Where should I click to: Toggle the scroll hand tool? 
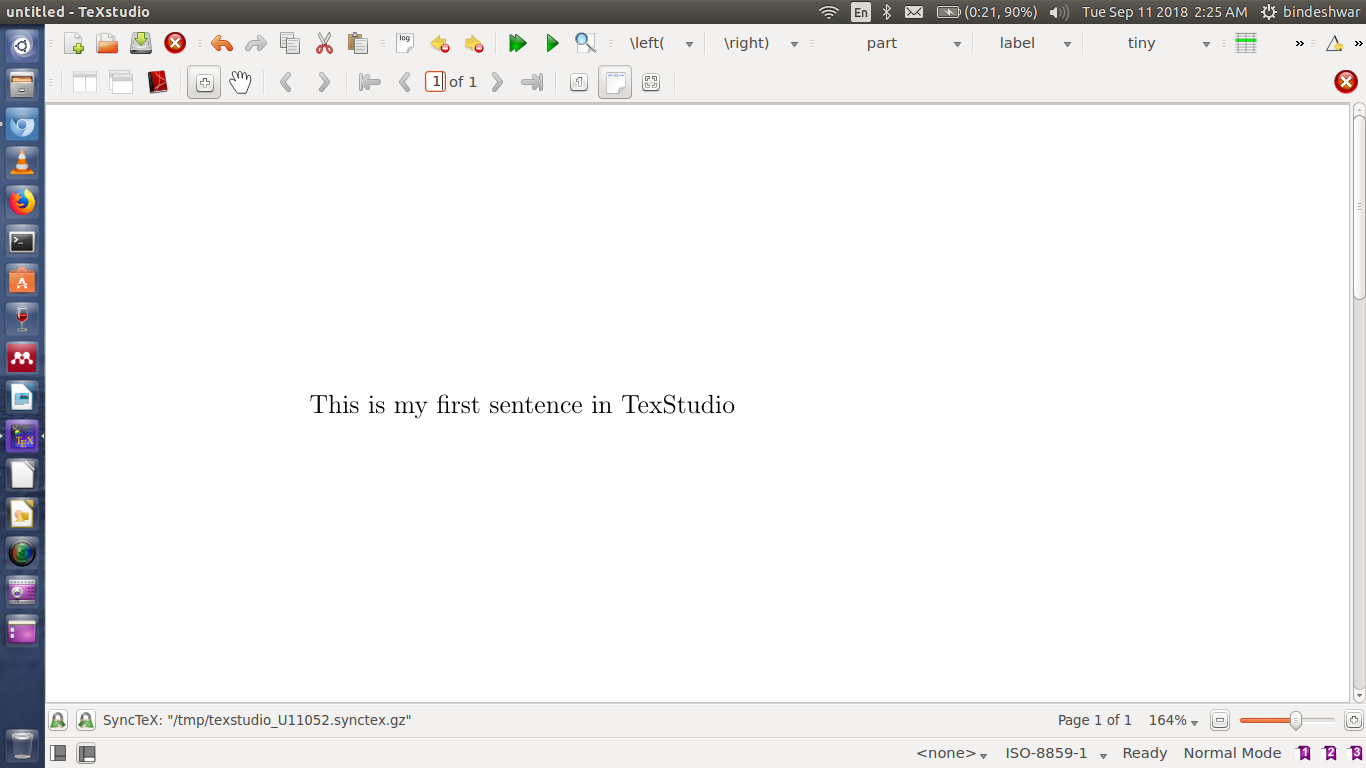coord(240,82)
